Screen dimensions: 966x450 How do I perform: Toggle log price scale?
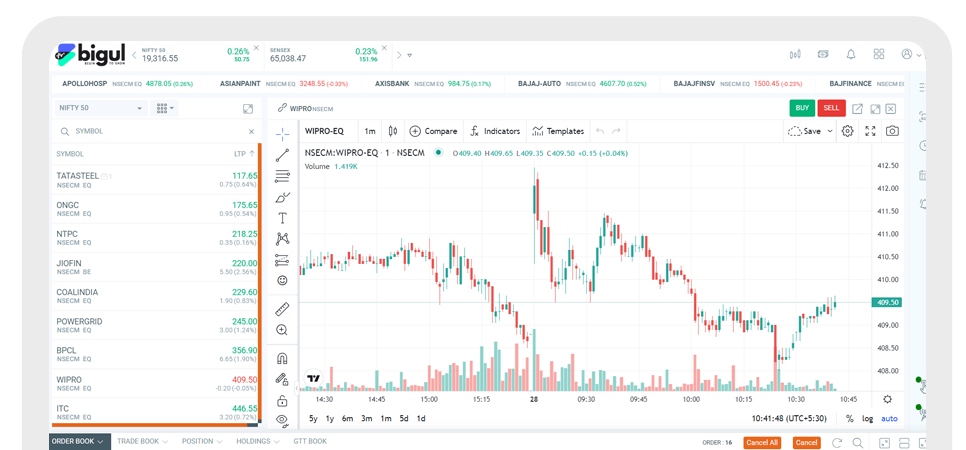pos(867,419)
